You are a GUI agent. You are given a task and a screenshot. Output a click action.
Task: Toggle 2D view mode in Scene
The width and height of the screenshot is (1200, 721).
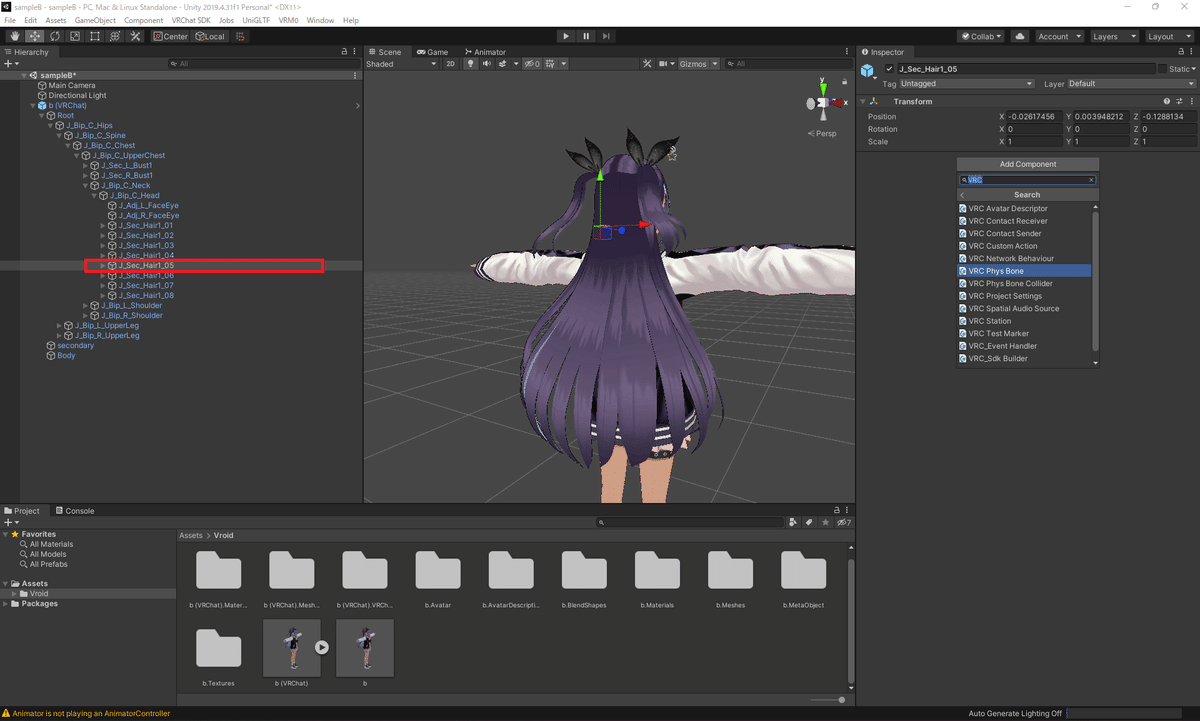point(451,64)
